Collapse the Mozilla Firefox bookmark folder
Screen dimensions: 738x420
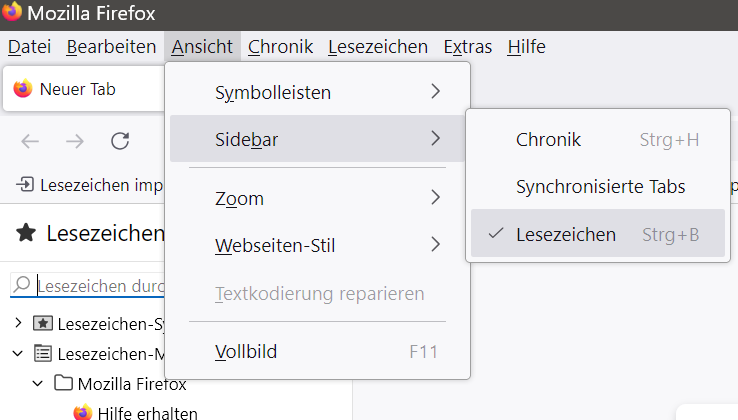tap(38, 383)
